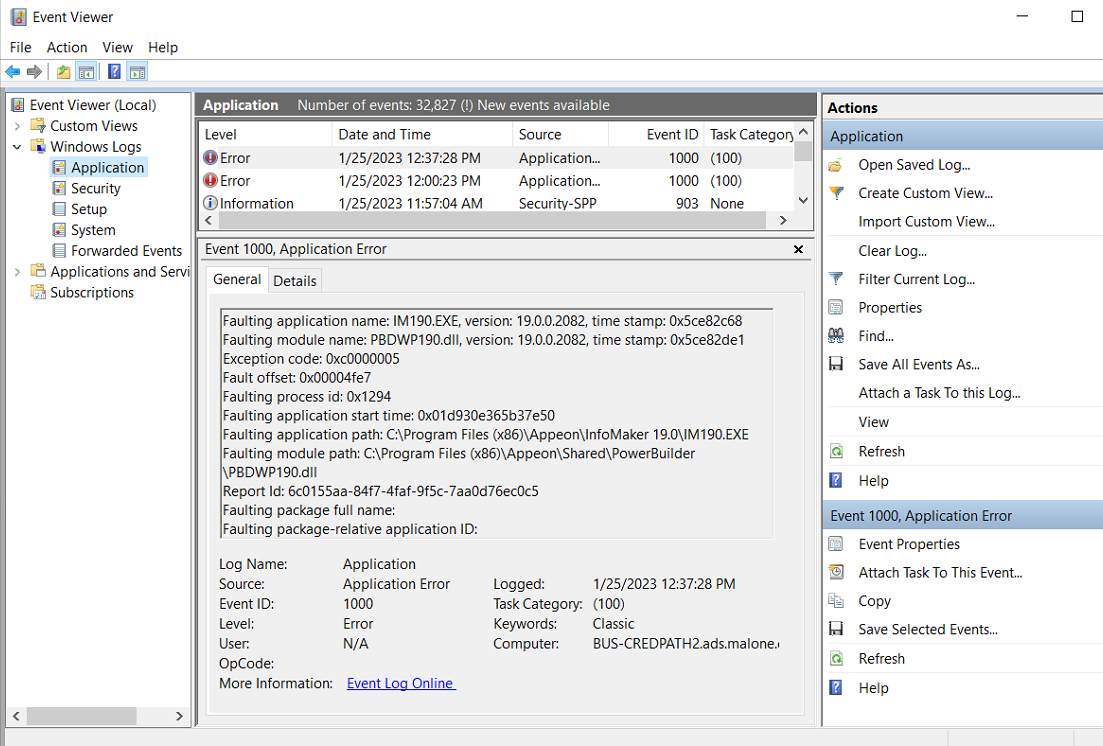
Task: Toggle the Show/Hide Action Pane button
Action: pyautogui.click(x=138, y=72)
